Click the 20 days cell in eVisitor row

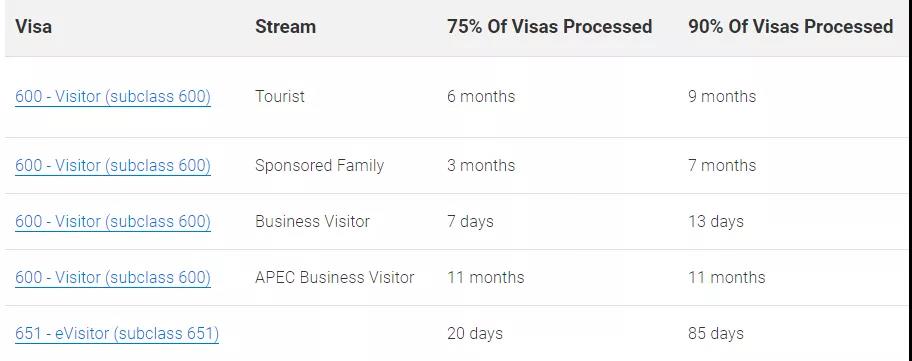[475, 334]
